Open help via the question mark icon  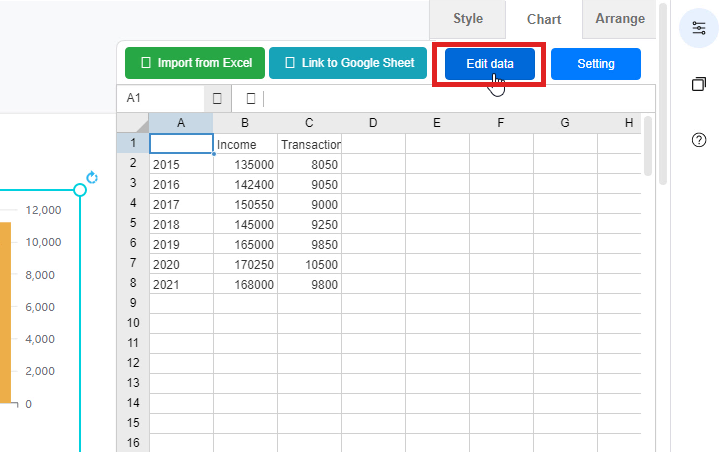pyautogui.click(x=699, y=140)
